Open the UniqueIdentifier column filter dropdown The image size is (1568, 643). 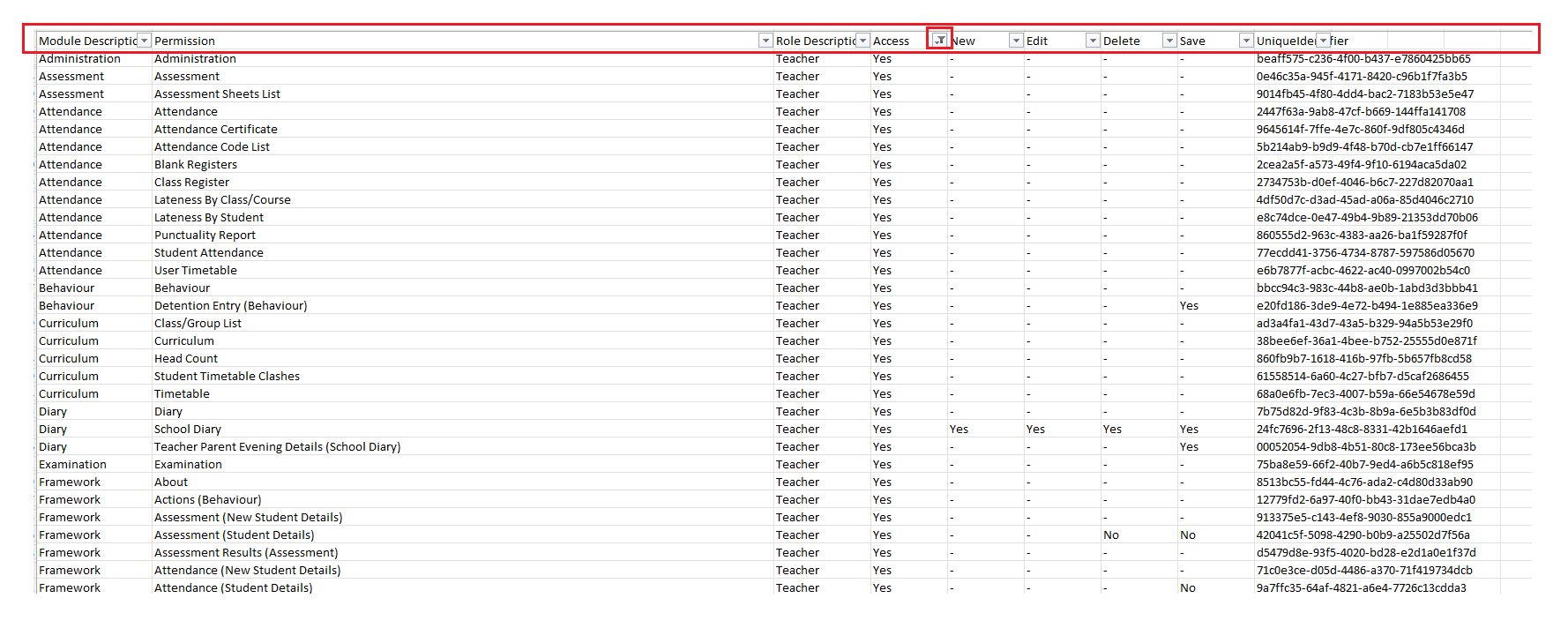tap(1323, 41)
